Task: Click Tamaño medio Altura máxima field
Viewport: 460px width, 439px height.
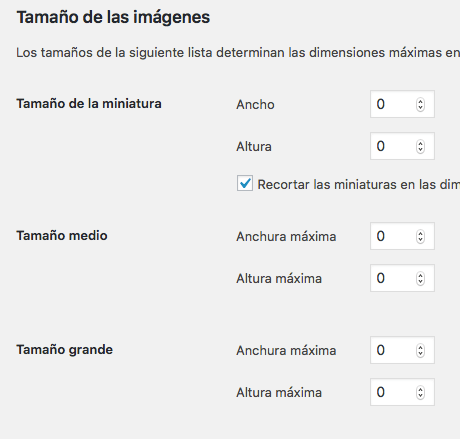Action: click(402, 278)
